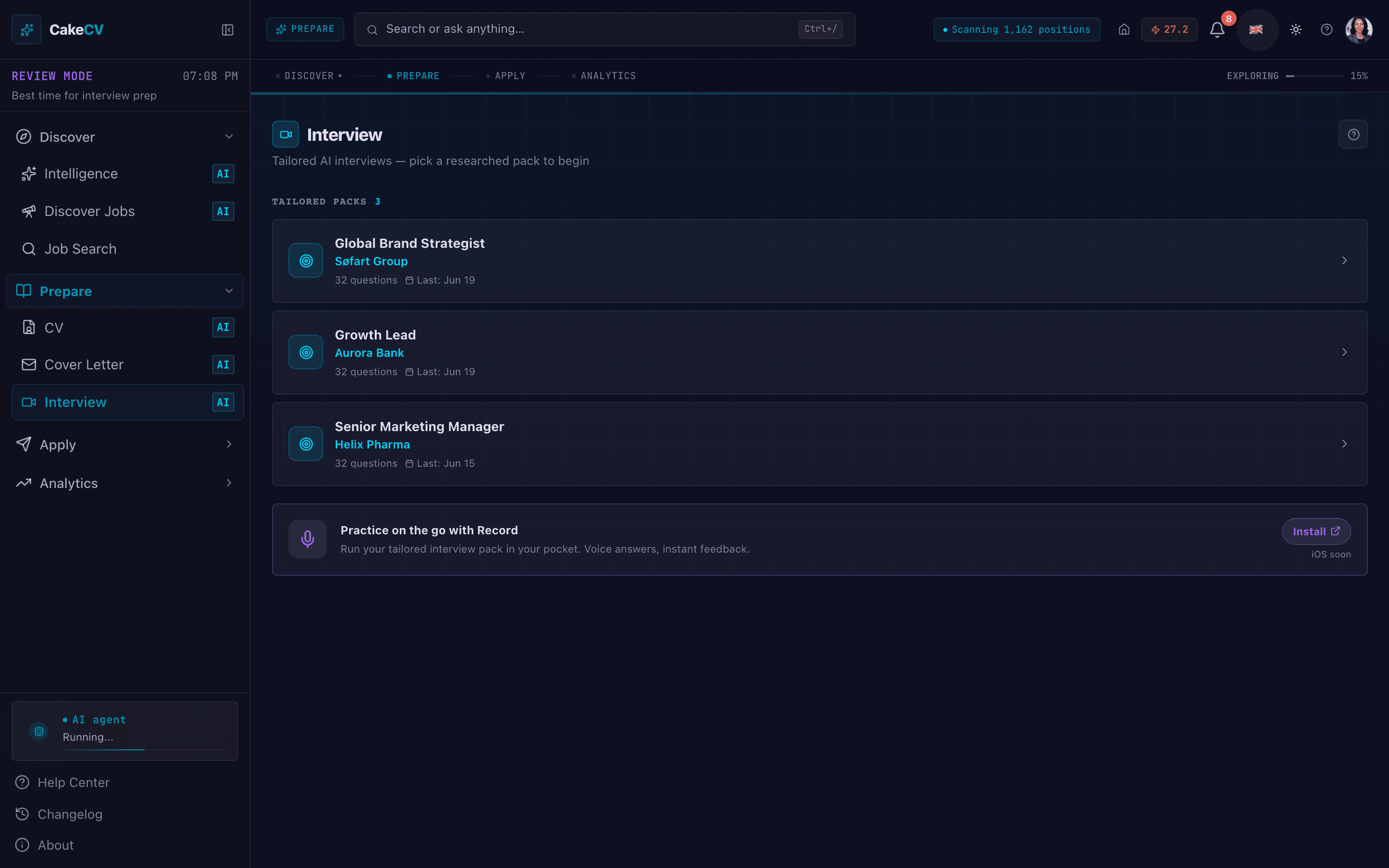Click the AI badge next to CV

tap(223, 327)
